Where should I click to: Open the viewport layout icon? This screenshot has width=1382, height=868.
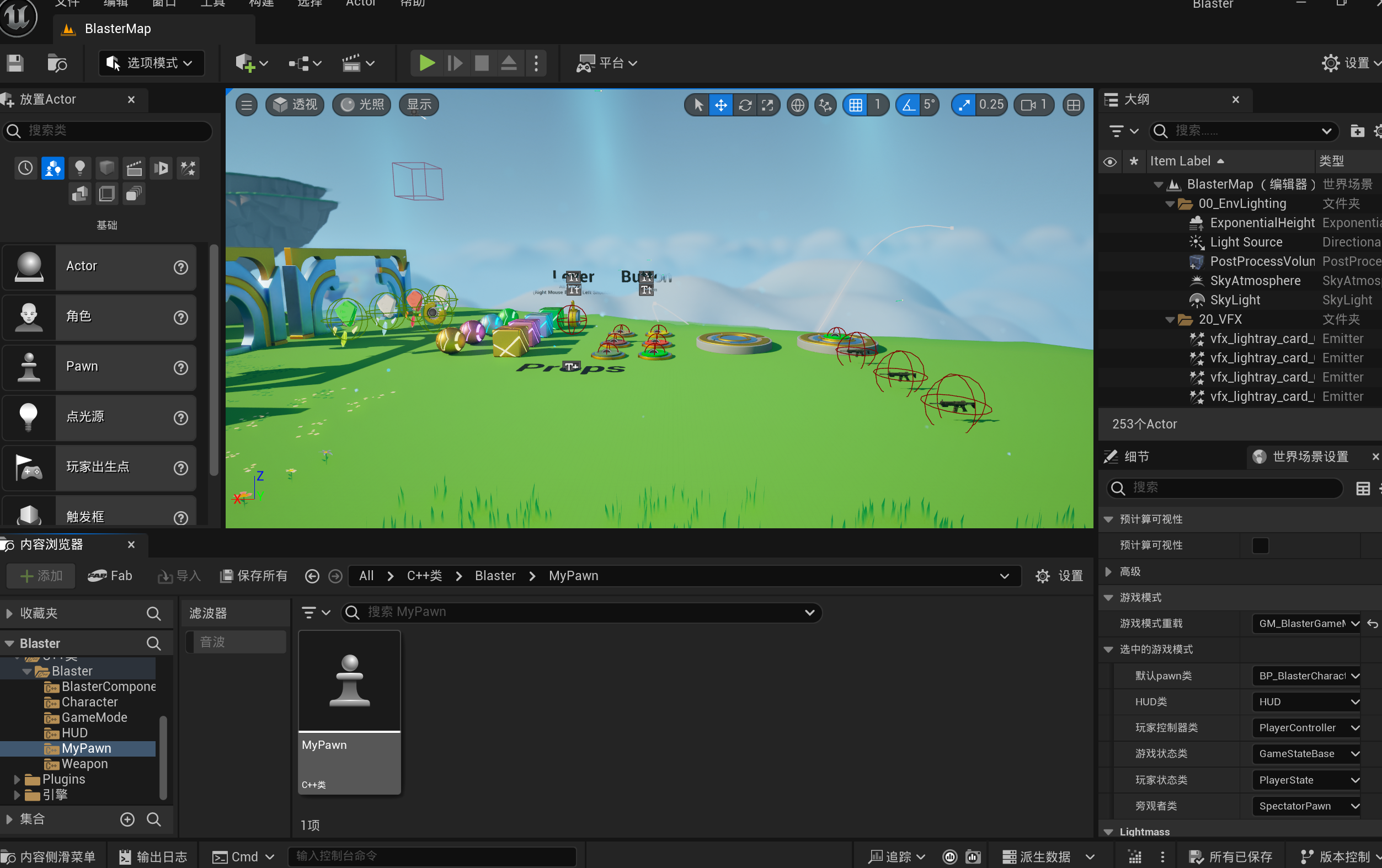[x=1073, y=105]
